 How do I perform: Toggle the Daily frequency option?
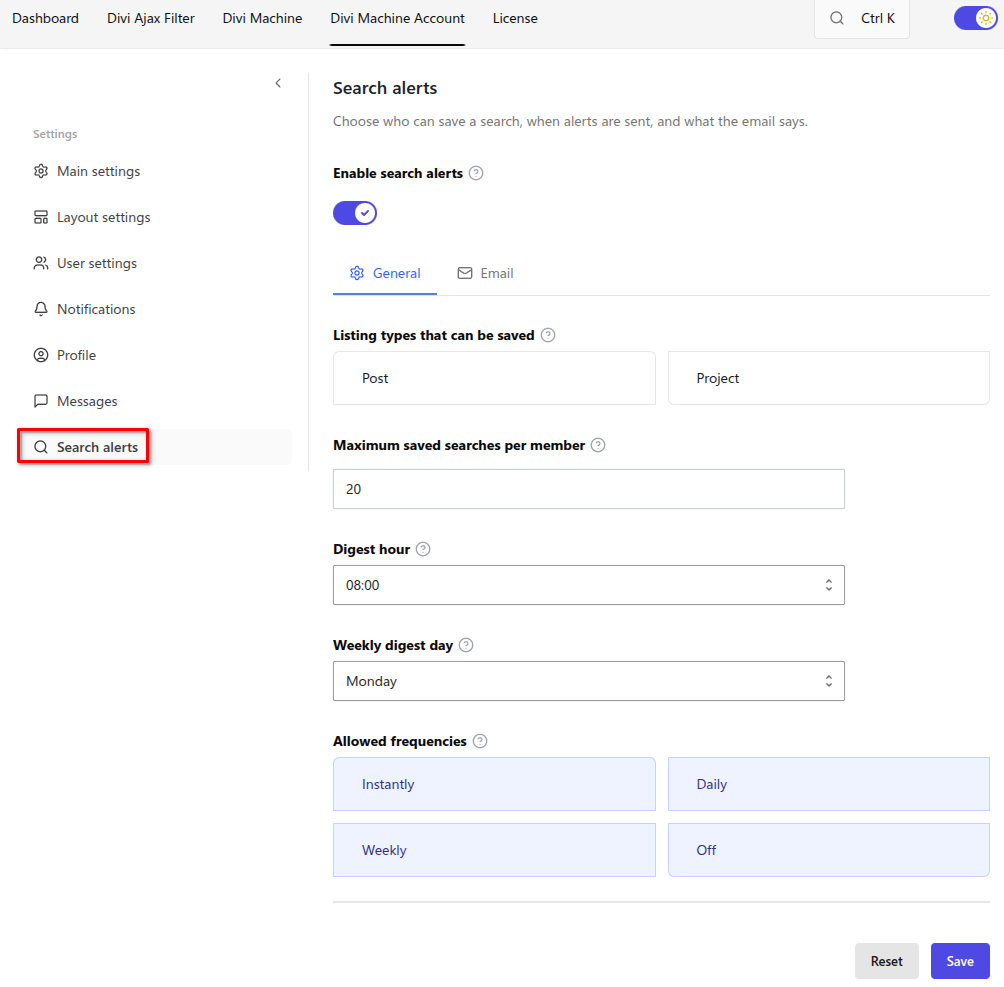pos(829,784)
